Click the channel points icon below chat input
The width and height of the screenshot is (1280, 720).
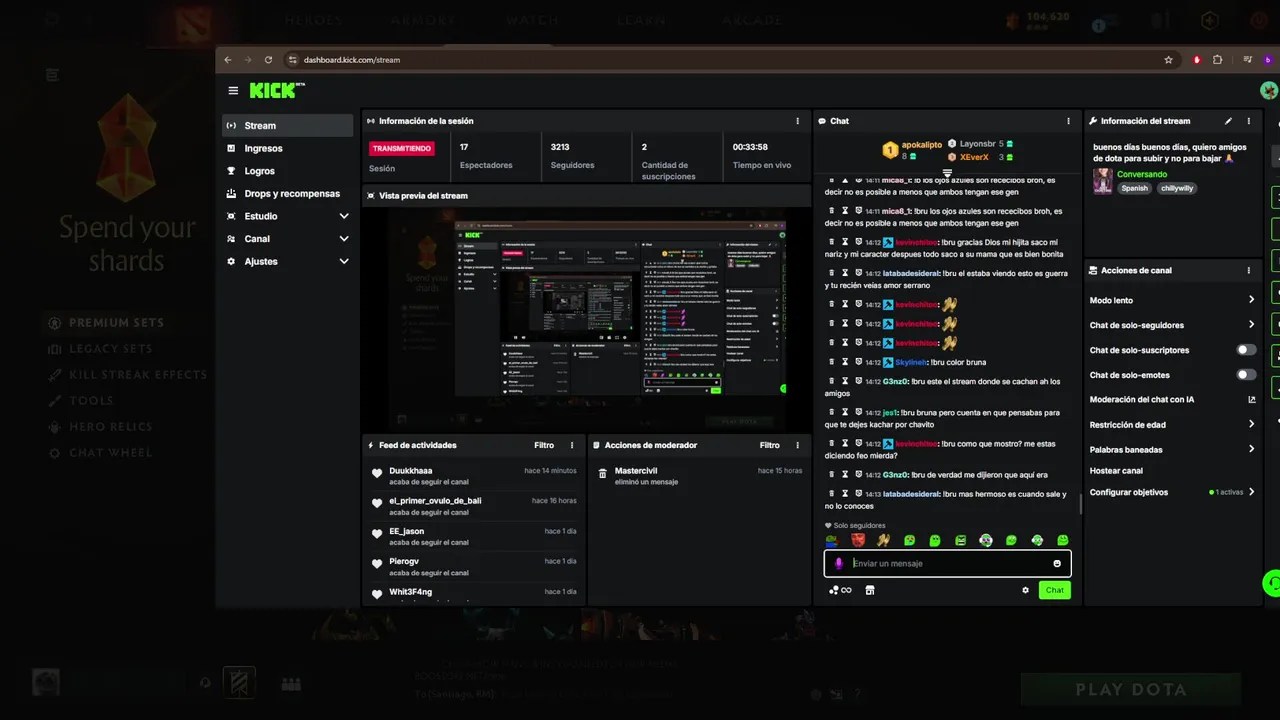[x=840, y=590]
